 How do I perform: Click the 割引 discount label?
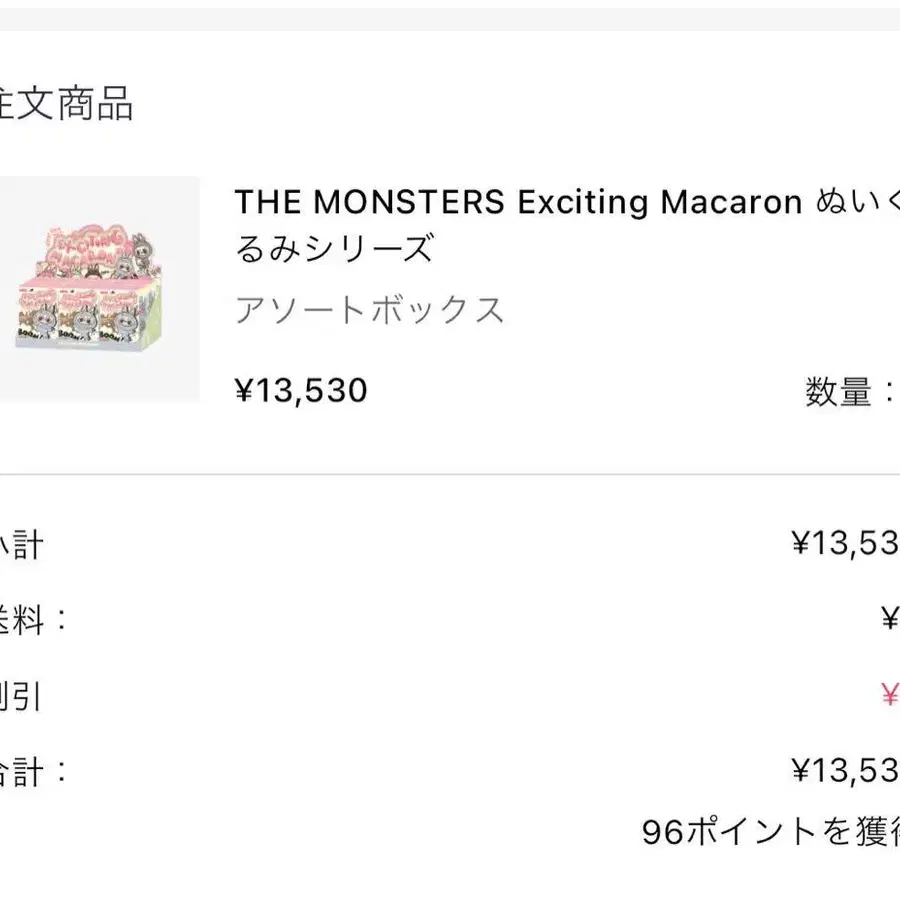coord(21,696)
